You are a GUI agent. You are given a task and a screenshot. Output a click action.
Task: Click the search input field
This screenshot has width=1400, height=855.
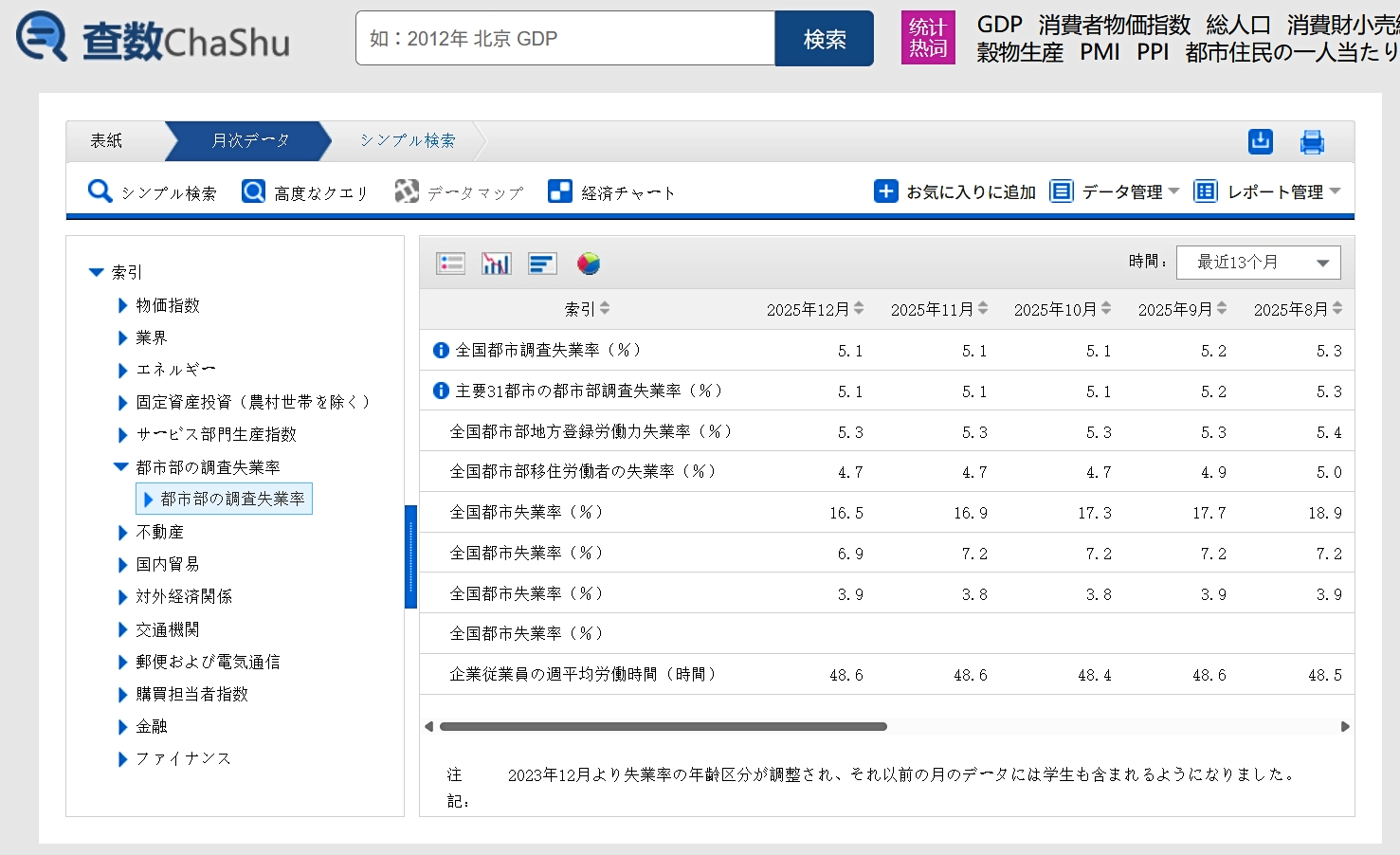click(x=565, y=39)
